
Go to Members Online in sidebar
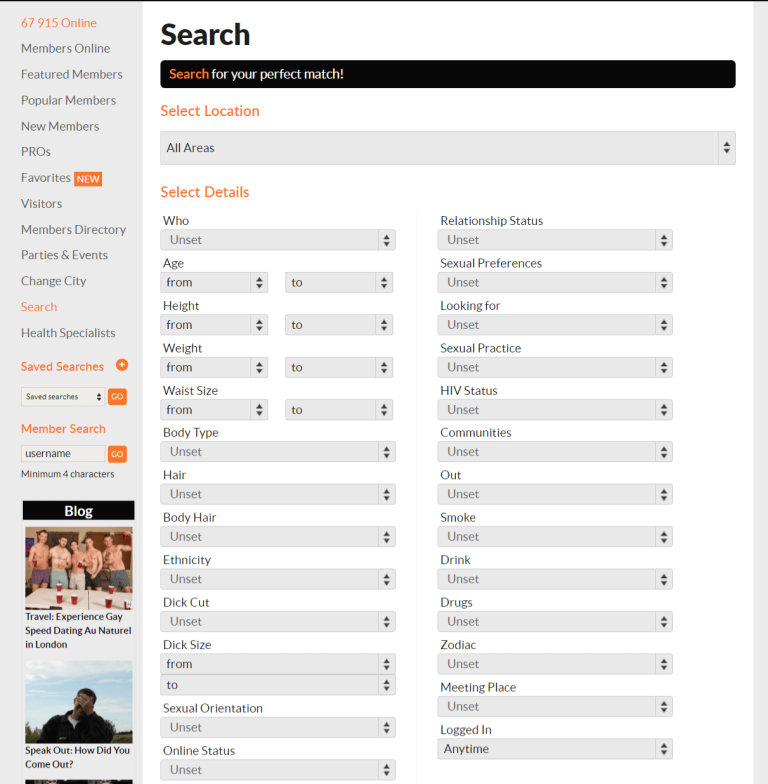[65, 48]
